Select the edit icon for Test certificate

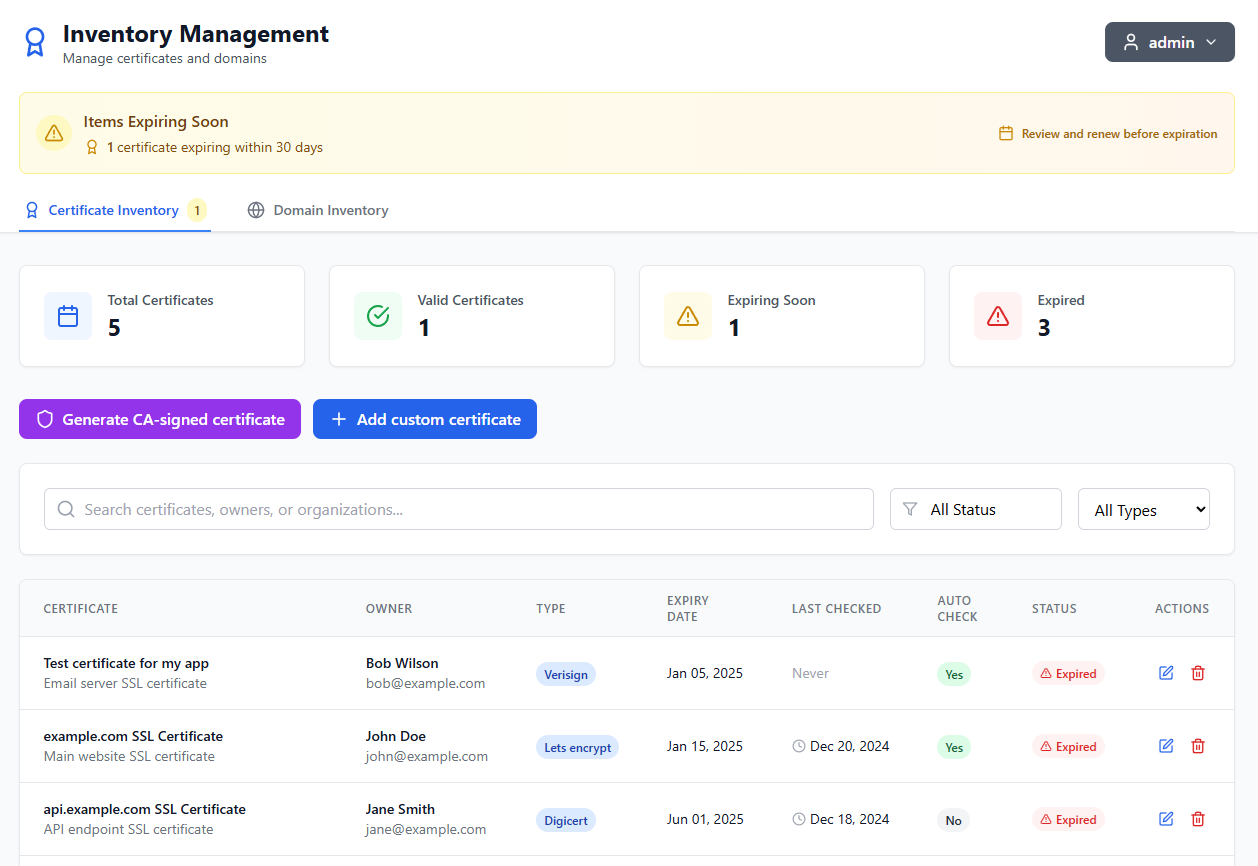pos(1166,673)
